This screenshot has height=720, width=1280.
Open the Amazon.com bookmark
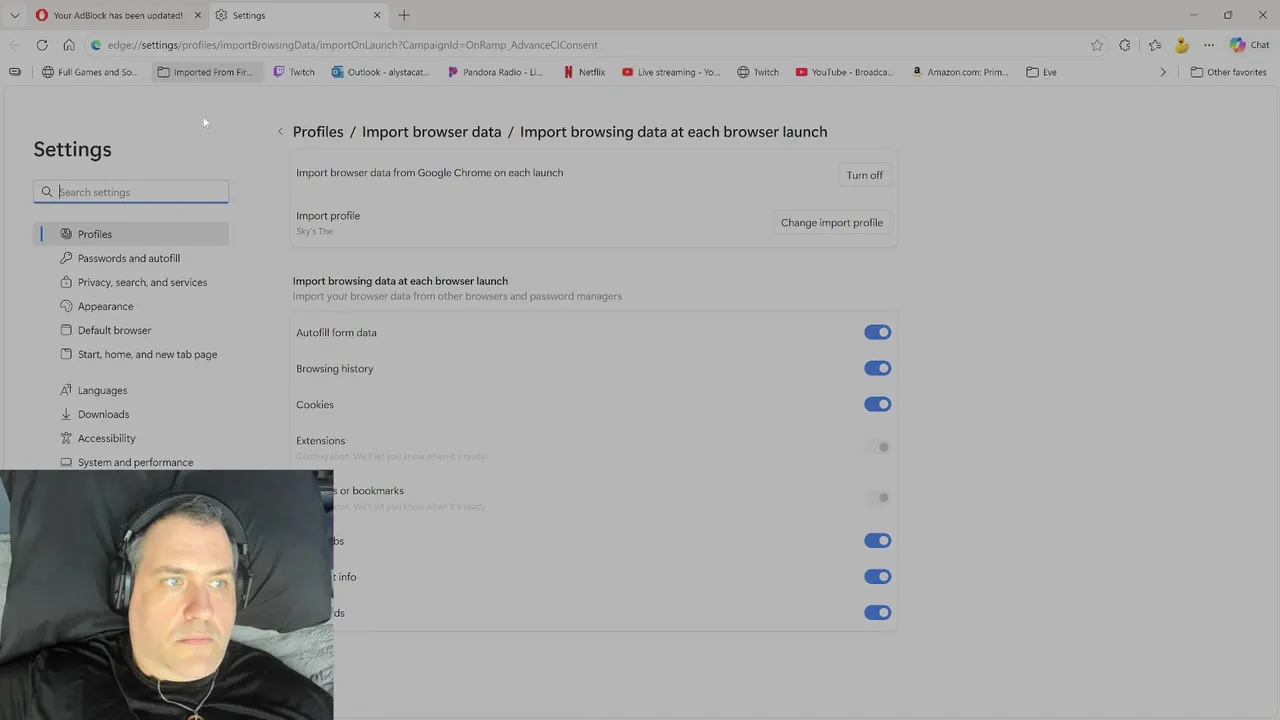coord(960,72)
